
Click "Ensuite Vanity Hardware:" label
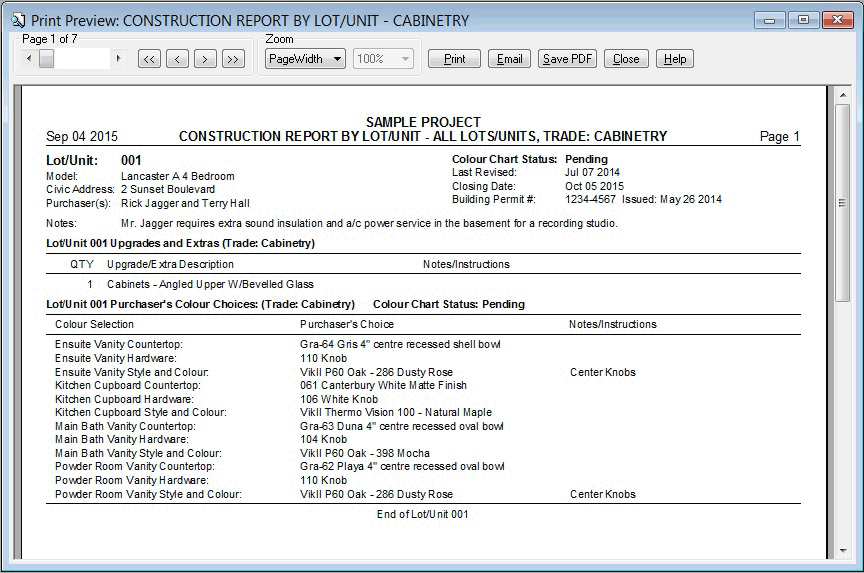pyautogui.click(x=116, y=358)
